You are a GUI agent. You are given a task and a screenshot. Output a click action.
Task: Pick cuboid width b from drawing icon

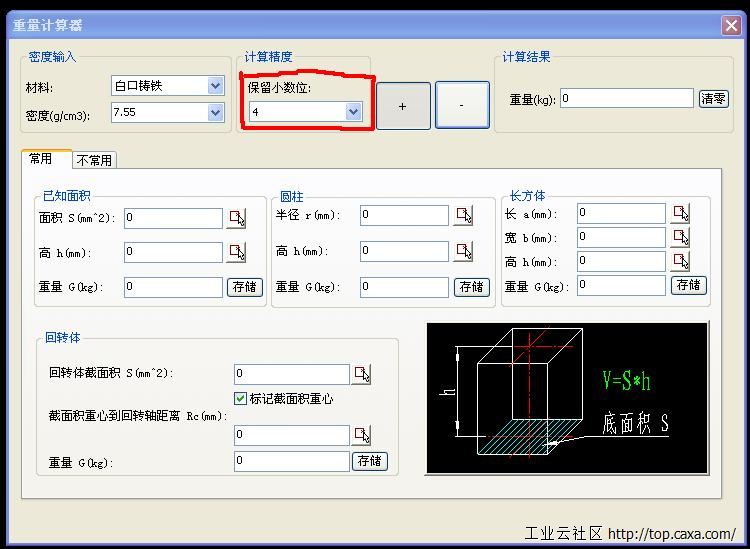pos(680,237)
